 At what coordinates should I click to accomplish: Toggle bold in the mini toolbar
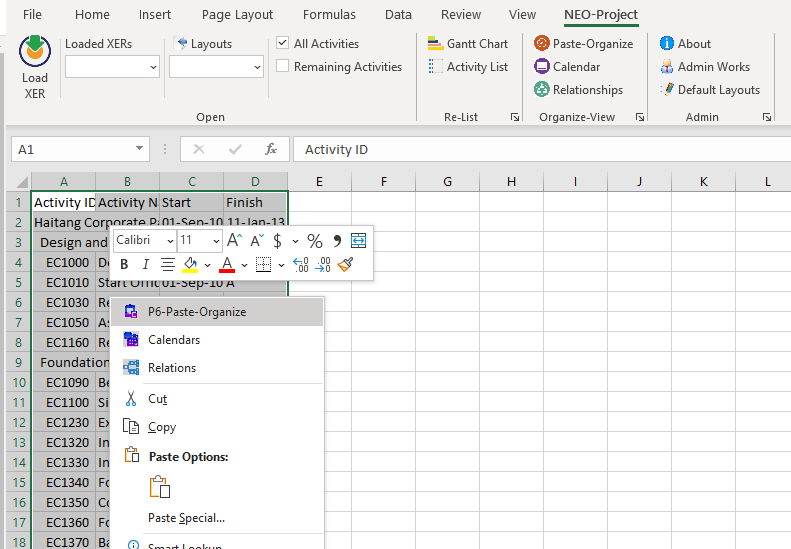[124, 264]
